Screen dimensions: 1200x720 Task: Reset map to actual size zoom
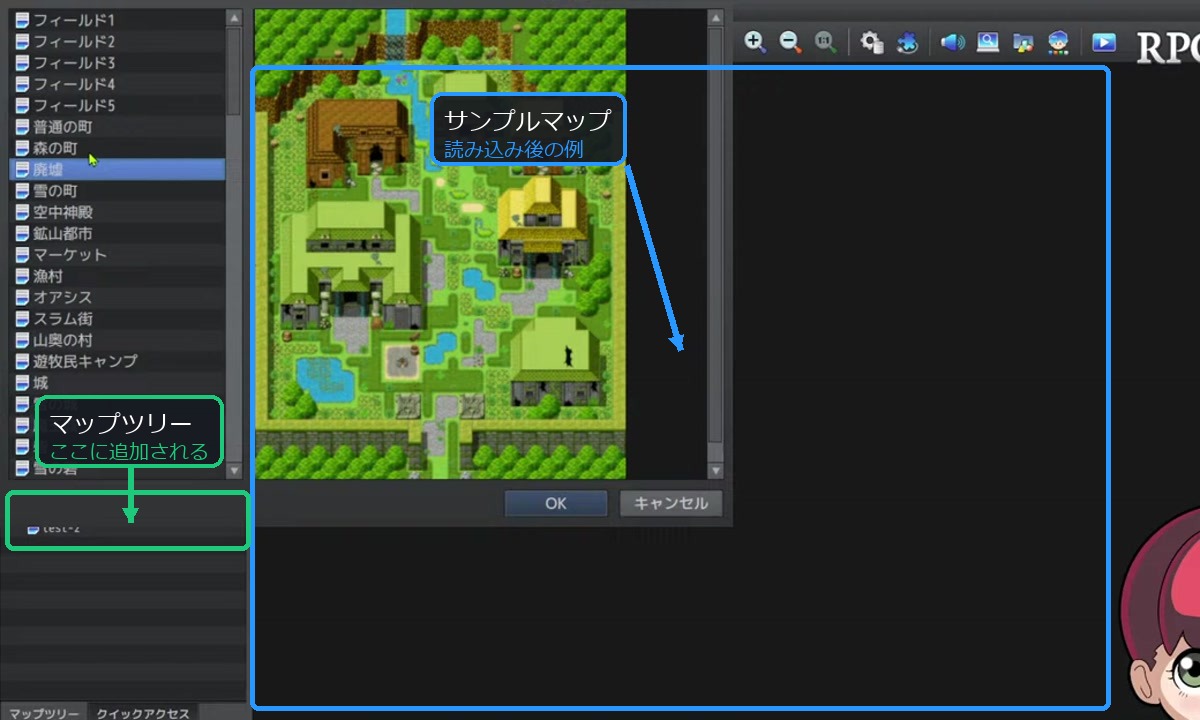pos(825,42)
